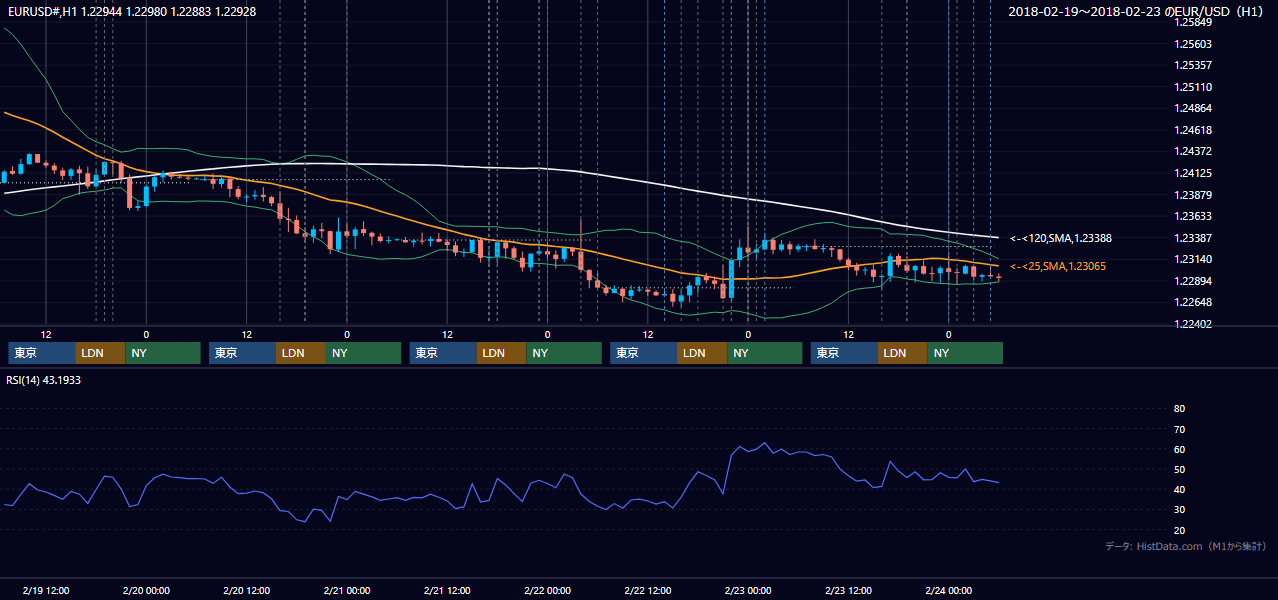Click the 1.25603 price axis label
This screenshot has height=600, width=1278.
1192,44
